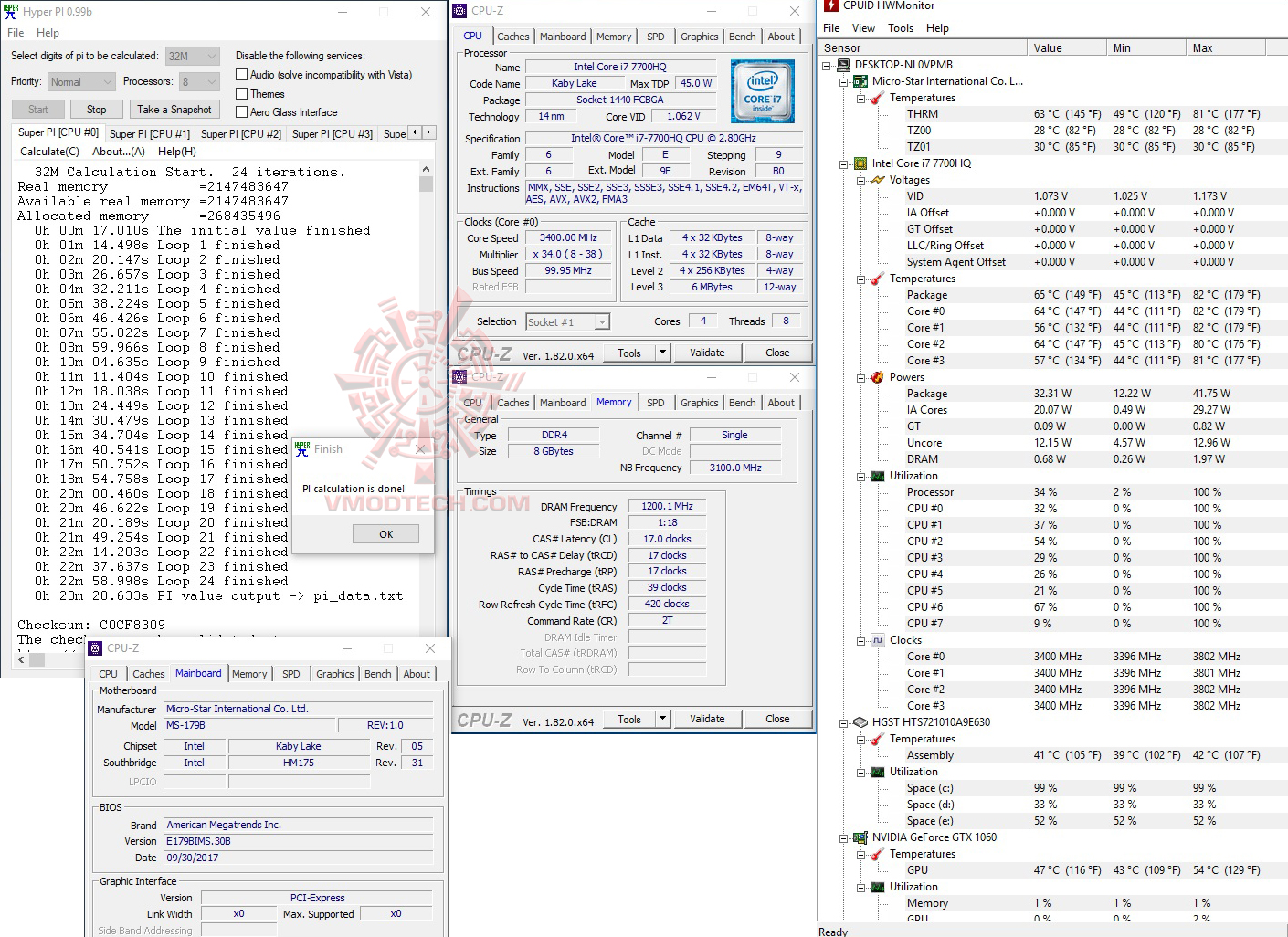Enable Aero Glass Interface option
The image size is (1288, 937).
[x=241, y=111]
